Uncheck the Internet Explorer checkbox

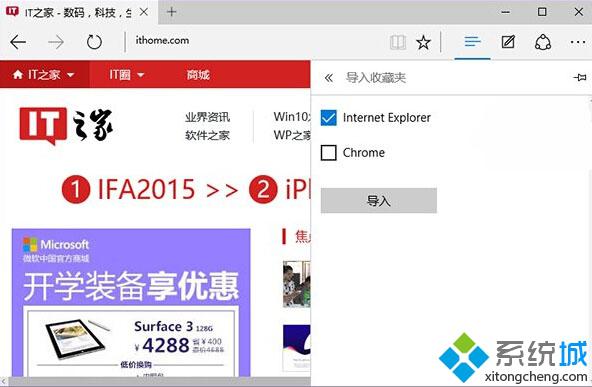click(x=328, y=118)
